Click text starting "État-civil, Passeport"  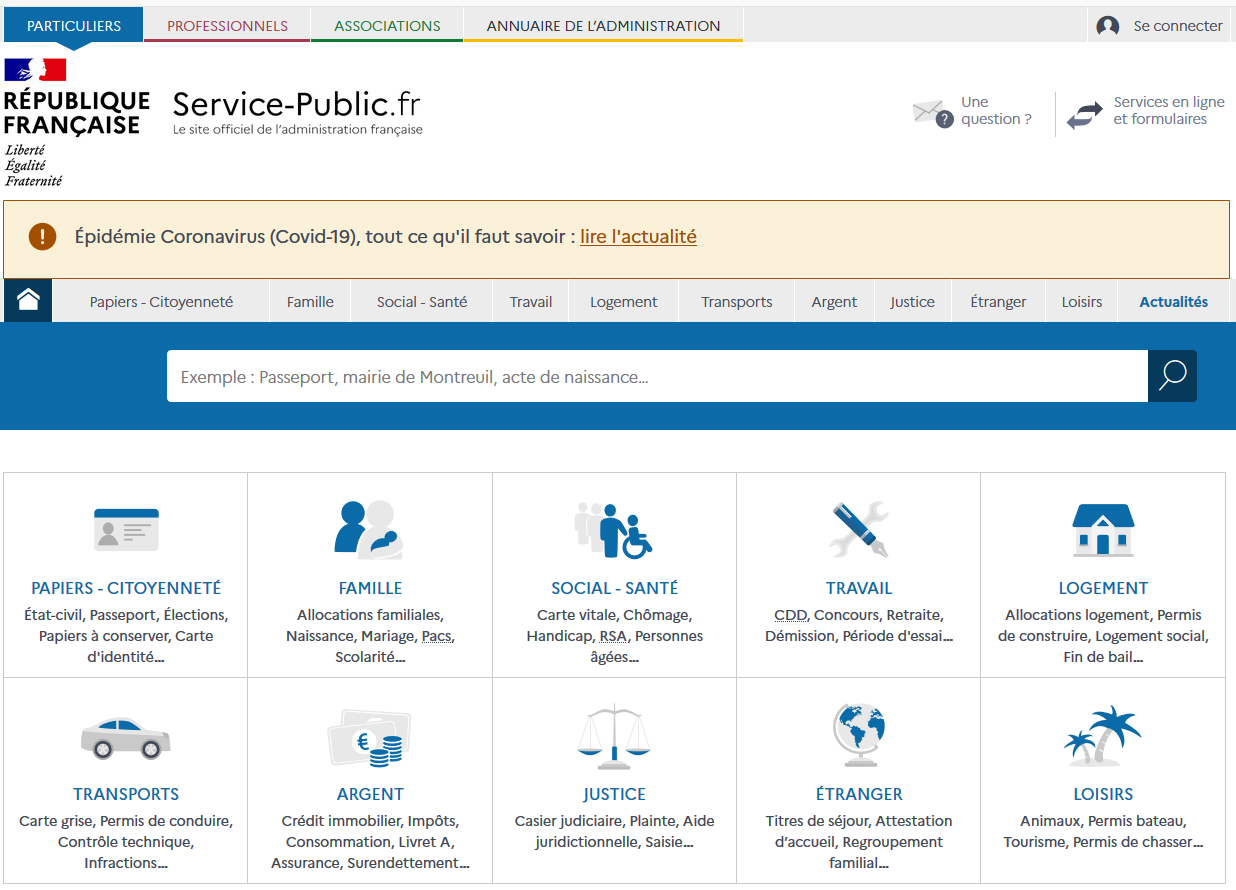coord(126,636)
